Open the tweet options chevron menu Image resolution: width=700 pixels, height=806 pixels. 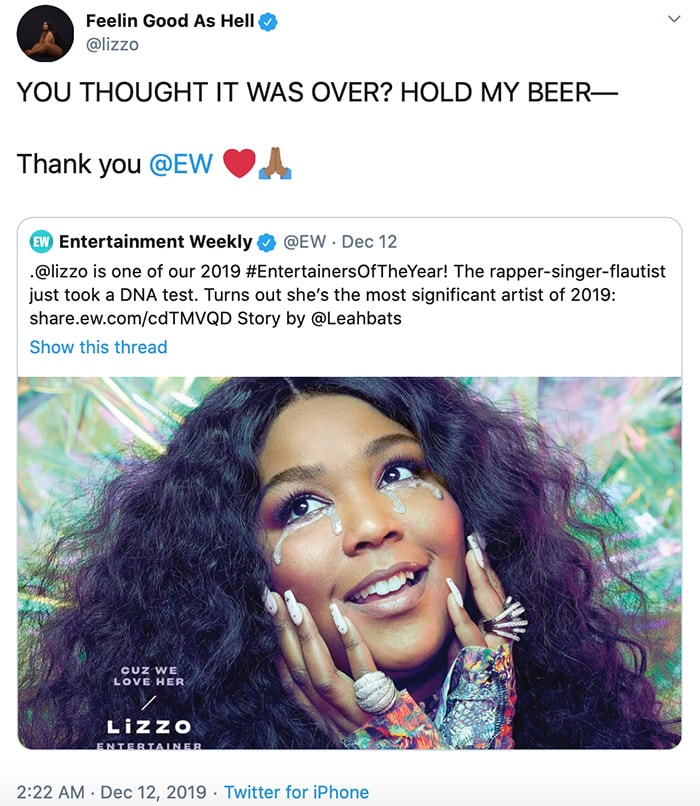(x=674, y=20)
